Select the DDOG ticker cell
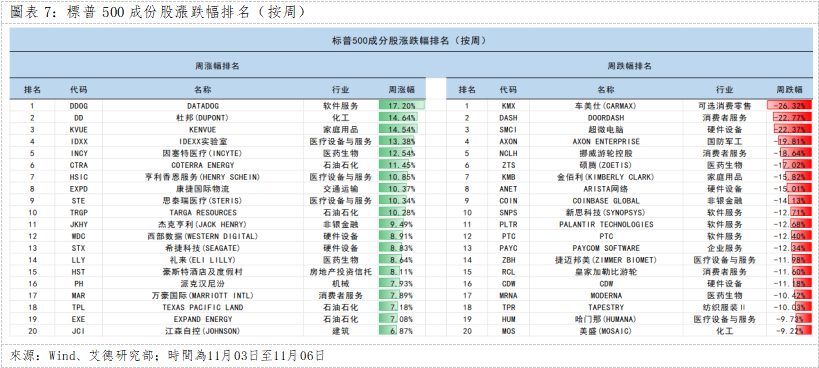The image size is (819, 368). click(78, 105)
